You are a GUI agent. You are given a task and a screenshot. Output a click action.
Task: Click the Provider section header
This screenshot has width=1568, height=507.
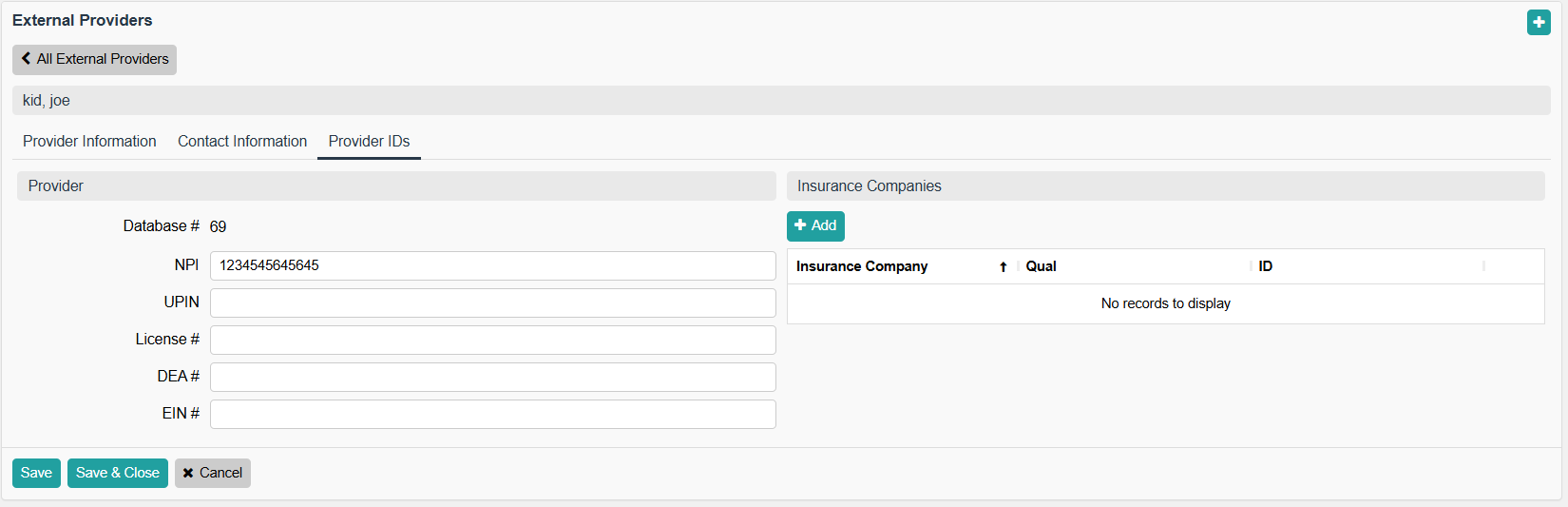click(396, 186)
